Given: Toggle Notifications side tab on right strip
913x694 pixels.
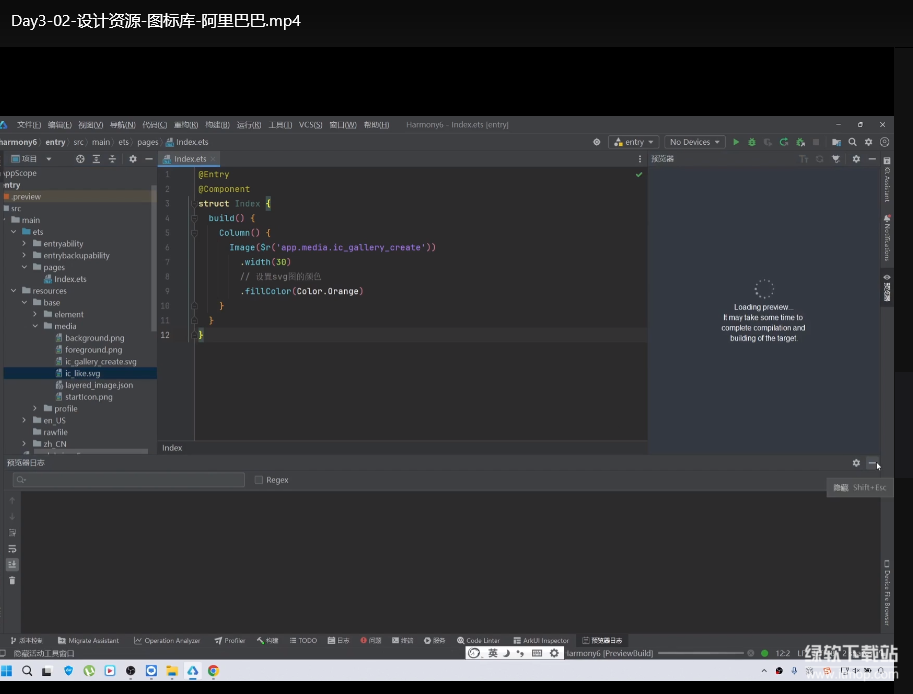Looking at the screenshot, I should pos(886,238).
